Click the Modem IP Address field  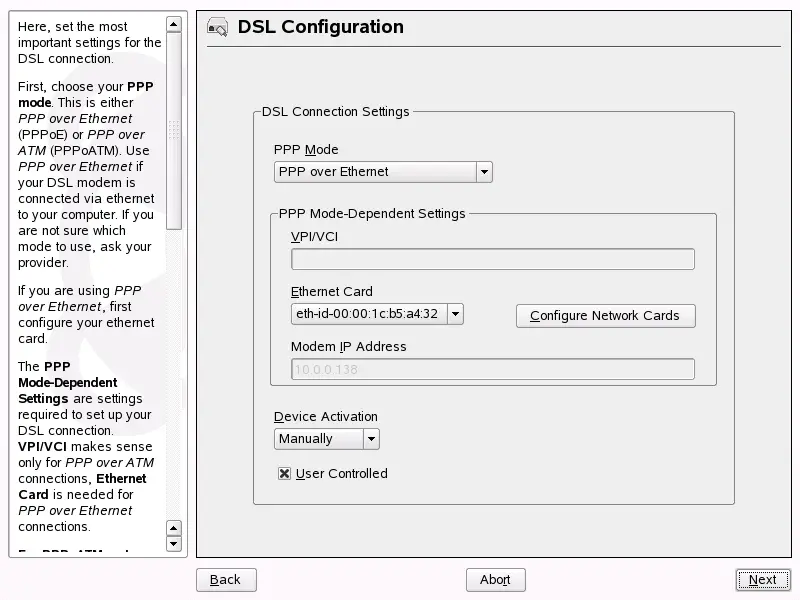[492, 369]
